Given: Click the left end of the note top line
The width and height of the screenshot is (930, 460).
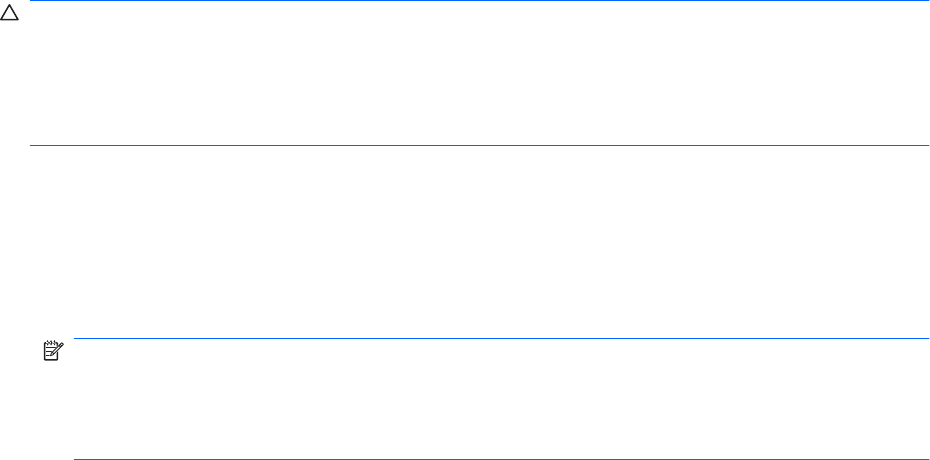Looking at the screenshot, I should (78, 338).
